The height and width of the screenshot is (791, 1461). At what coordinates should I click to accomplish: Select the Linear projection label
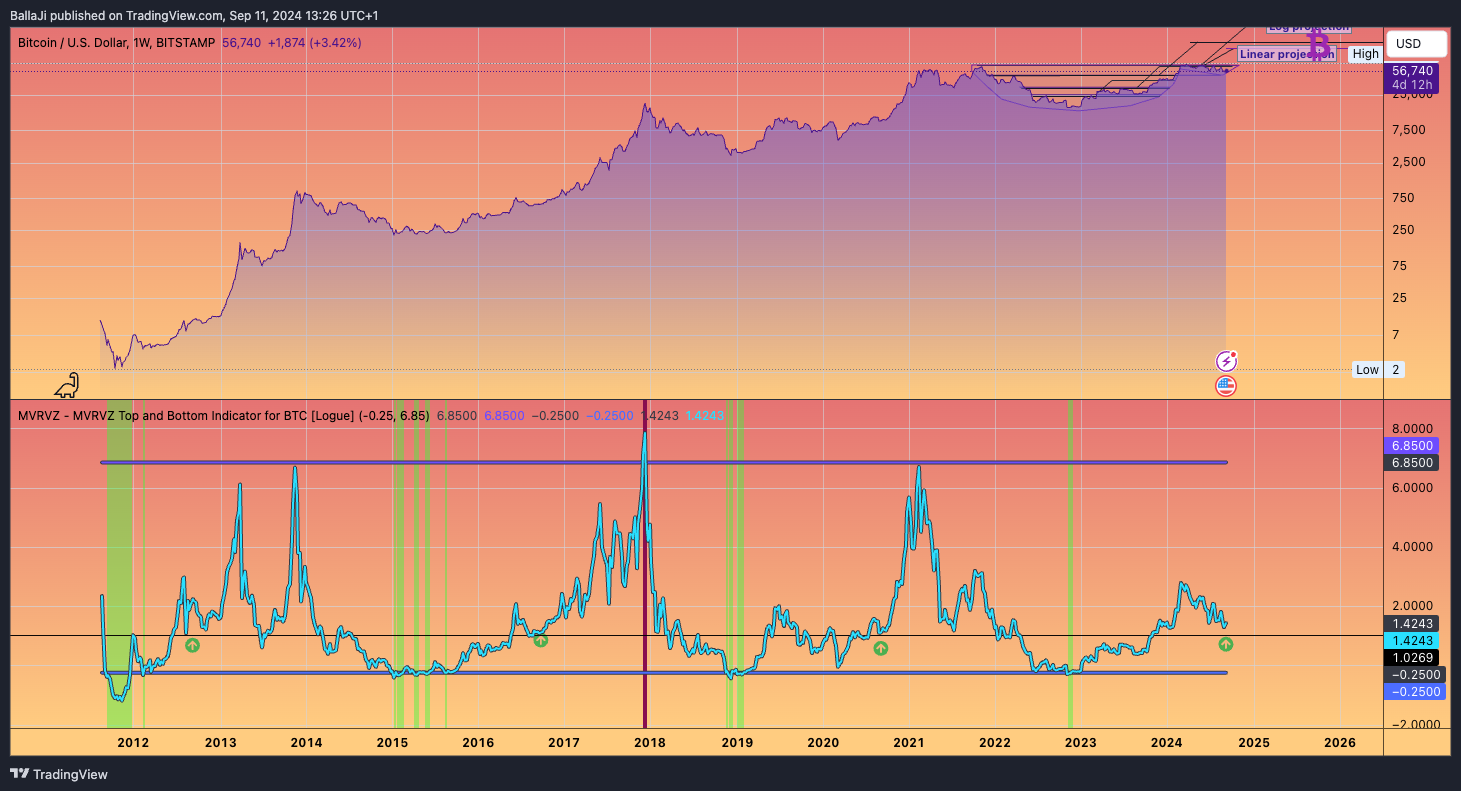click(x=1287, y=54)
